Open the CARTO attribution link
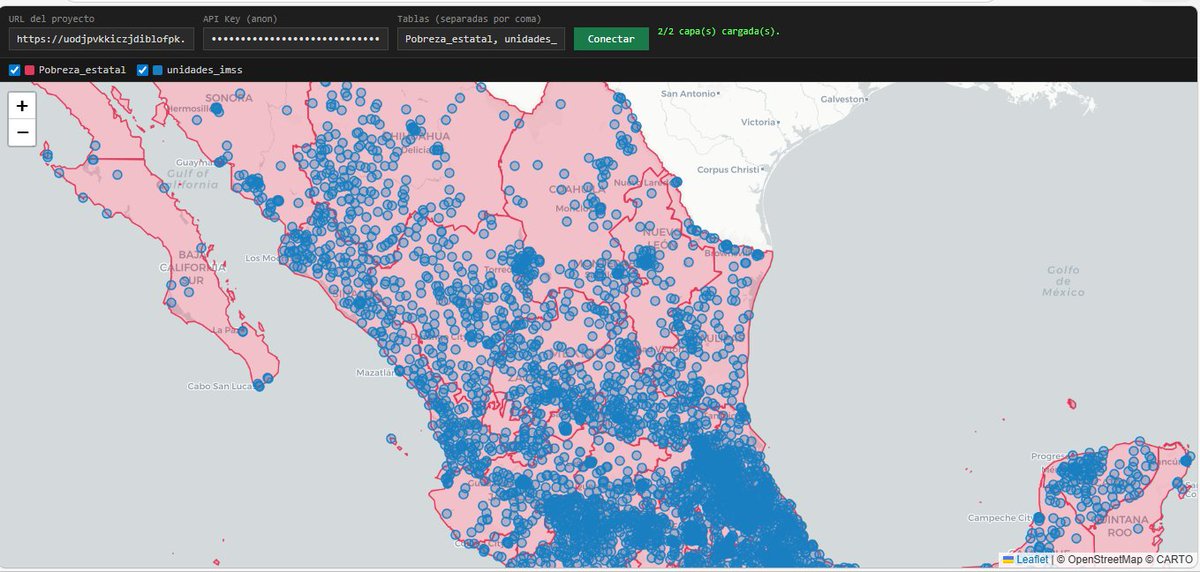Viewport: 1200px width, 572px height. pos(1176,560)
